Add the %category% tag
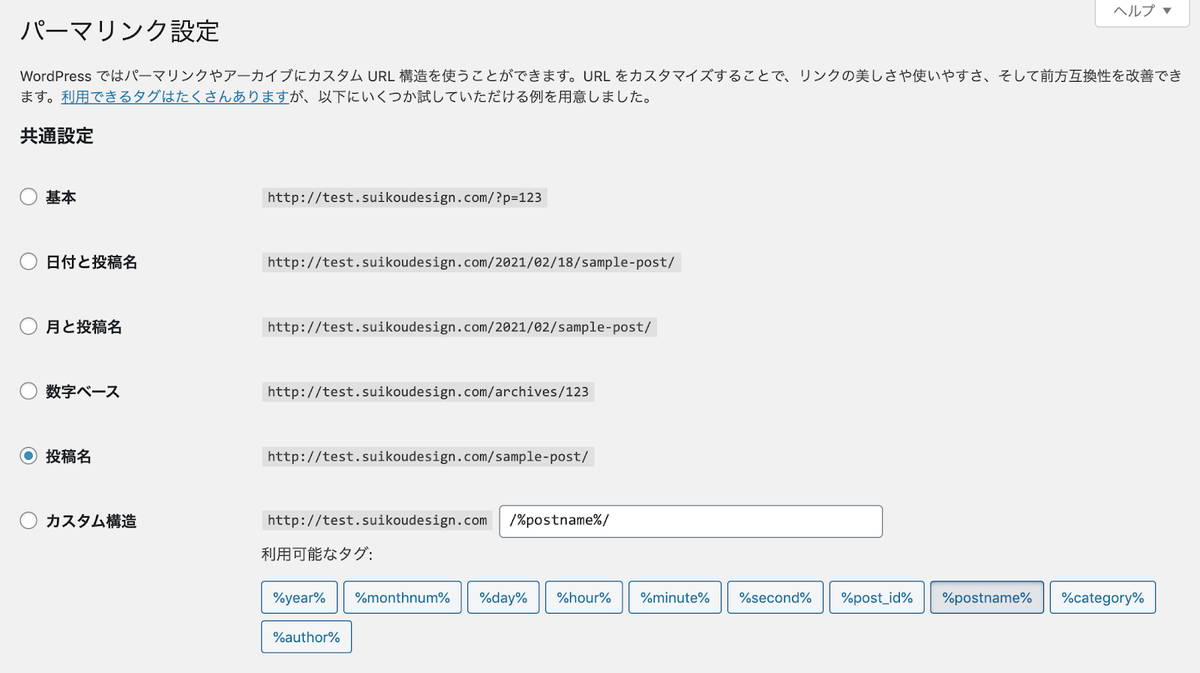Image resolution: width=1200 pixels, height=673 pixels. click(x=1103, y=598)
